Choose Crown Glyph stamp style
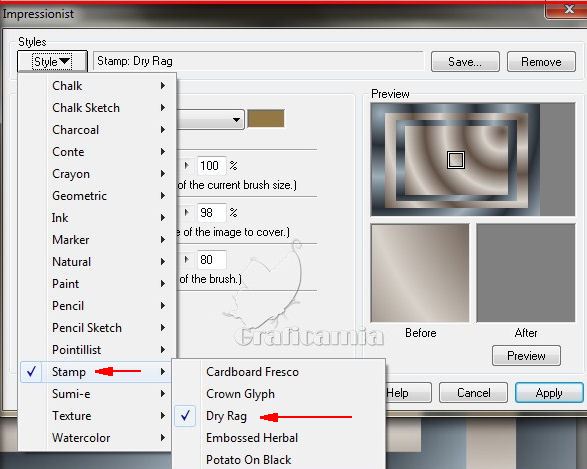 (x=240, y=394)
